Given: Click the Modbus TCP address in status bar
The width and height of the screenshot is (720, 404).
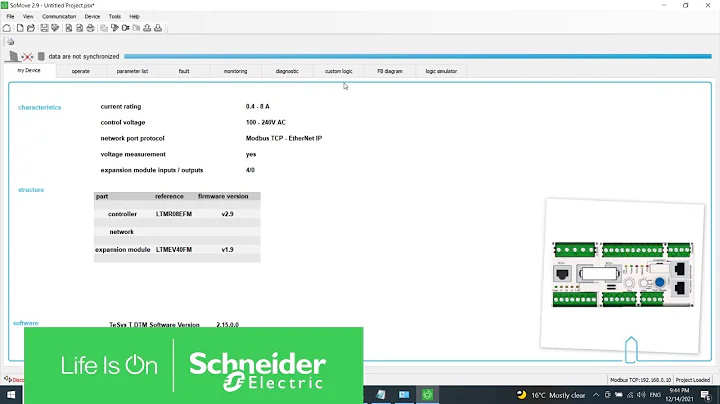Looking at the screenshot, I should click(x=640, y=380).
